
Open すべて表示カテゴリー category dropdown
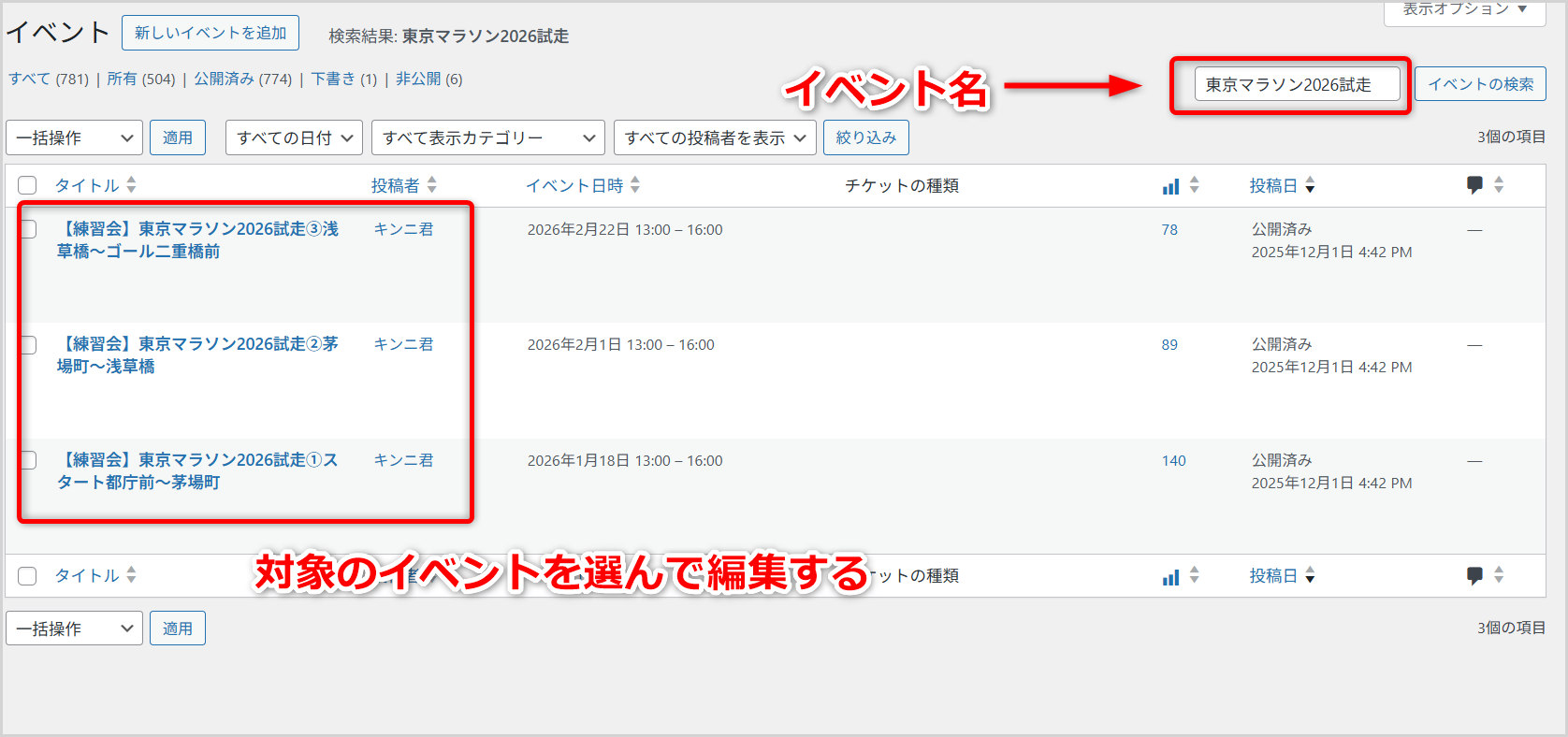[x=487, y=137]
